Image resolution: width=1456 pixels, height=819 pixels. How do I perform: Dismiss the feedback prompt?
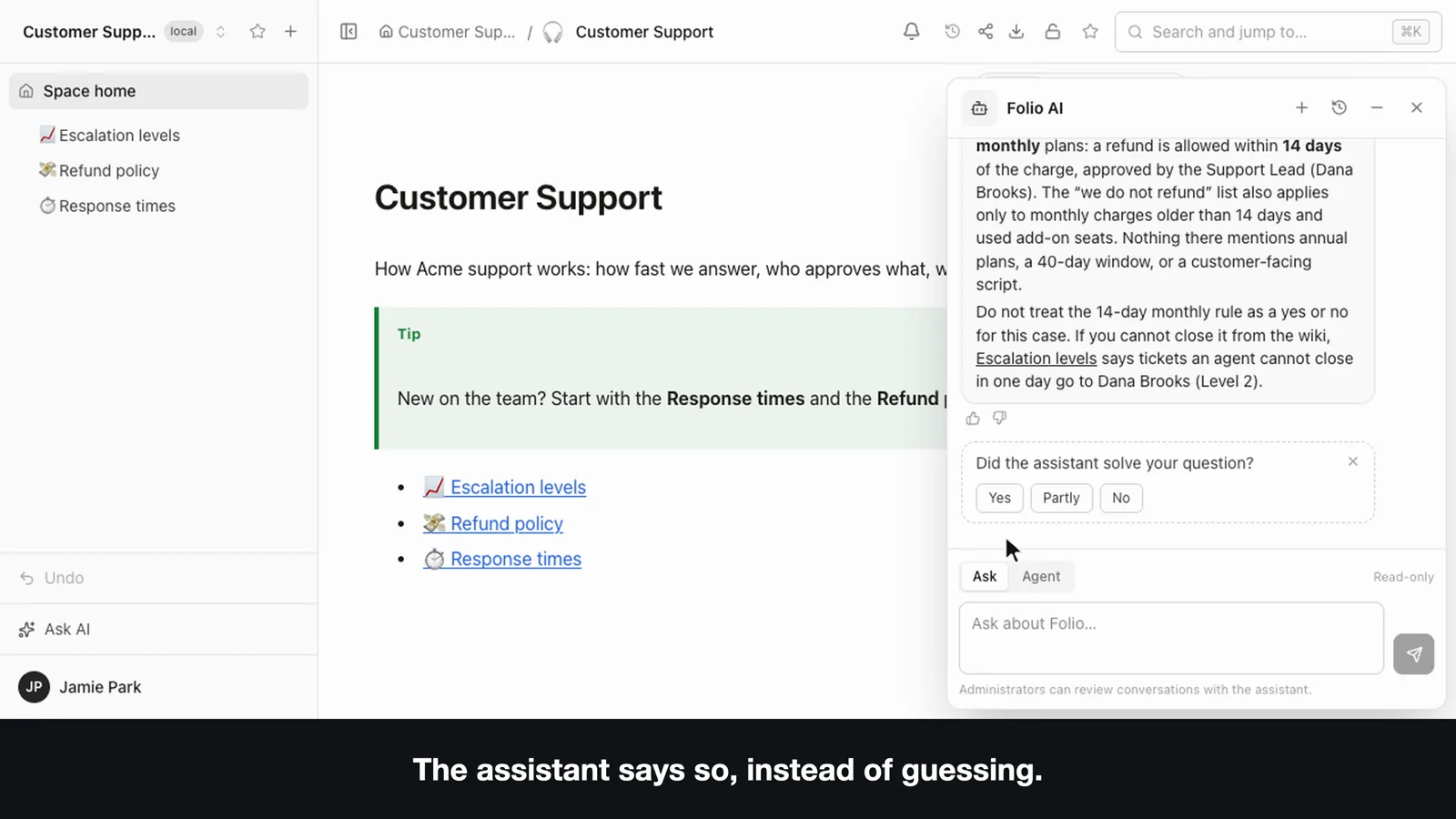click(x=1352, y=461)
